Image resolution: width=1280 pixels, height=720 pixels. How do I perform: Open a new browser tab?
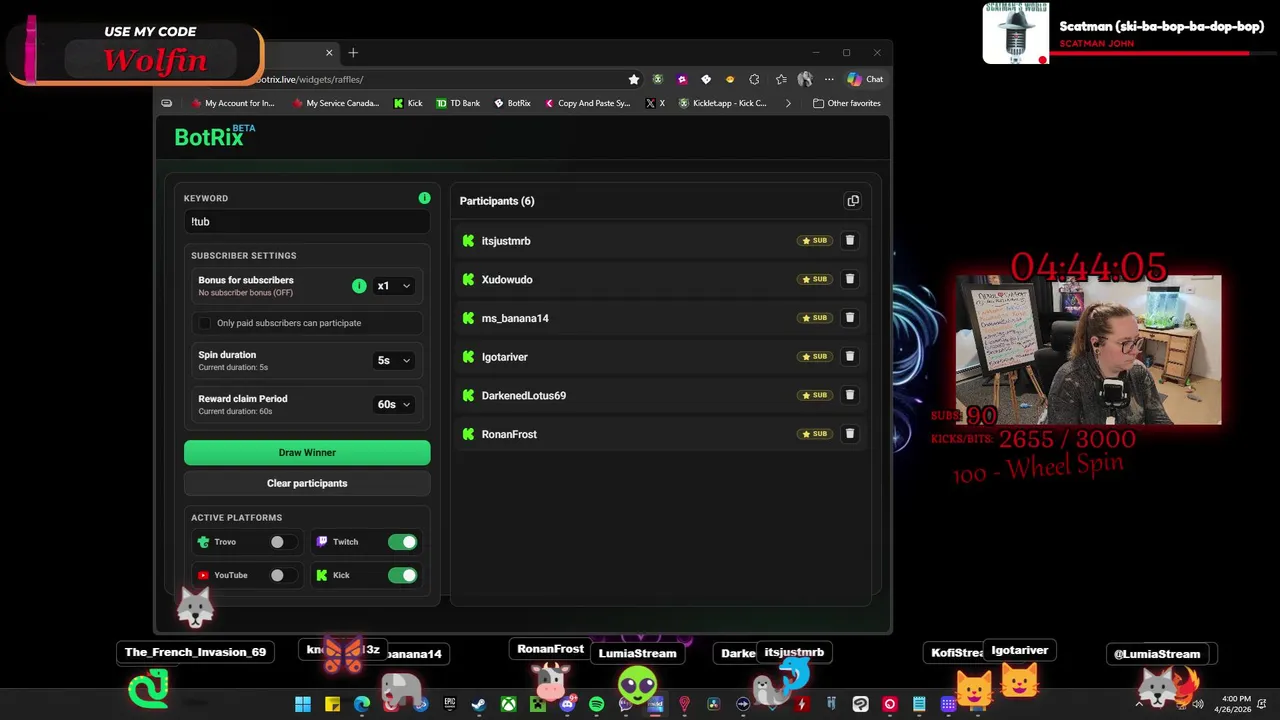(353, 53)
